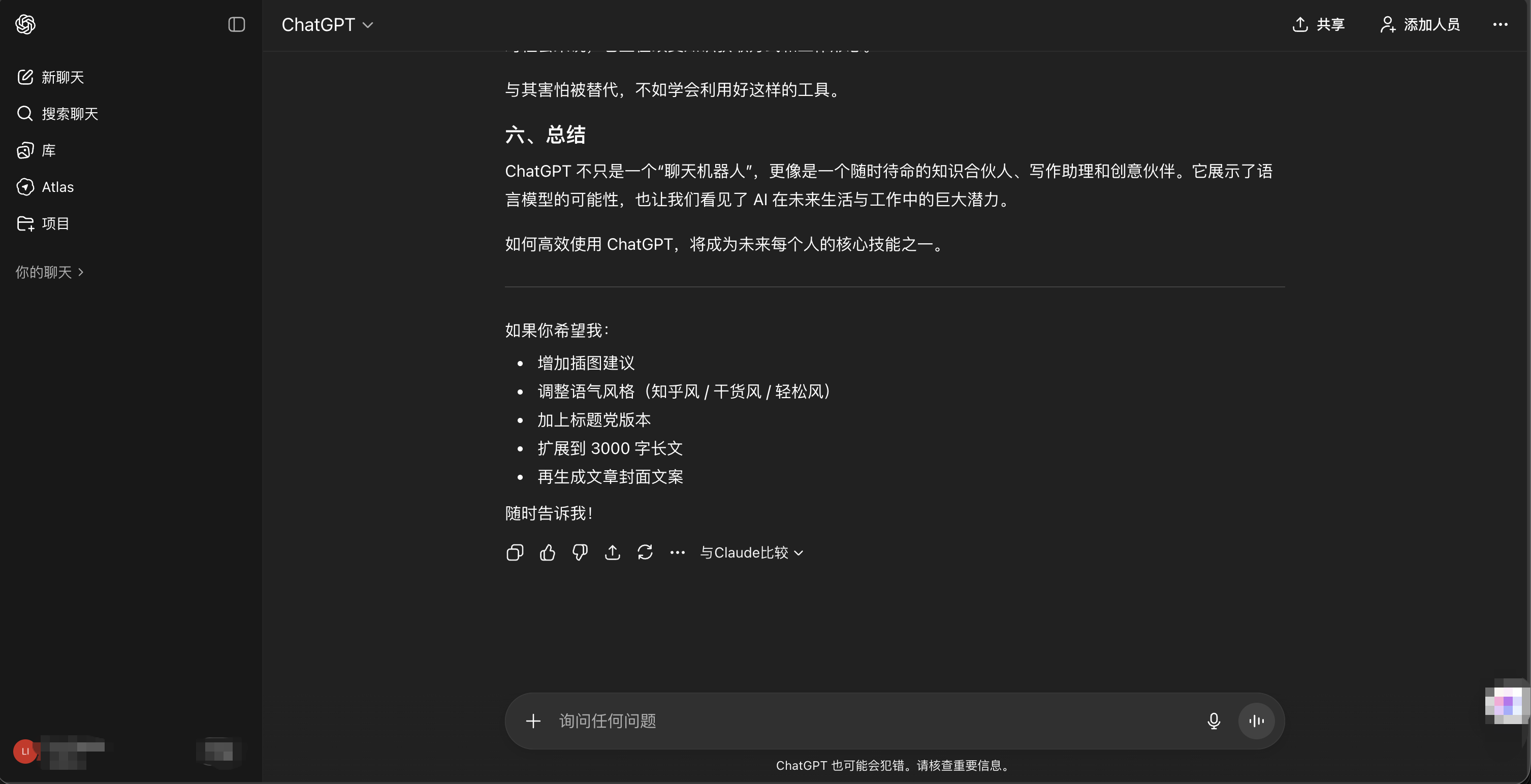The height and width of the screenshot is (784, 1531).
Task: Click the 共享 share button
Action: [1318, 24]
